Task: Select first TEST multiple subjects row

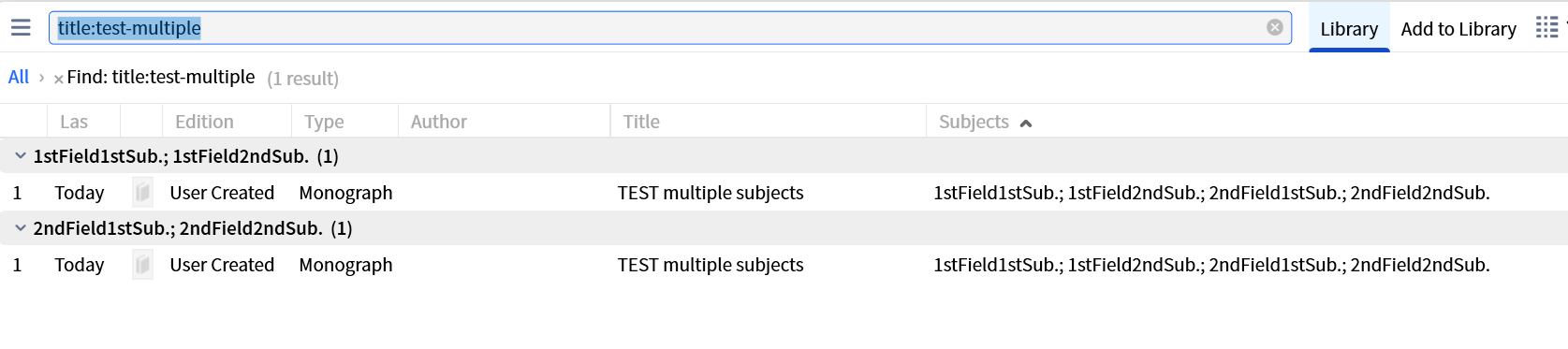Action: 784,193
